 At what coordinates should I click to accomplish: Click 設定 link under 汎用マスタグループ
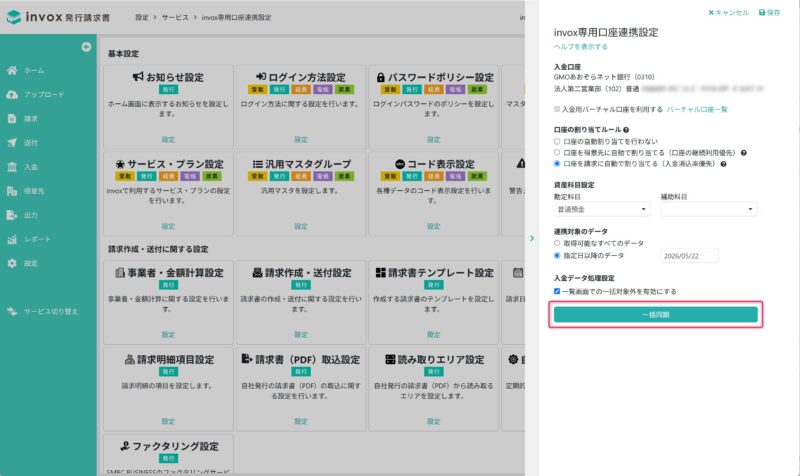coord(301,227)
